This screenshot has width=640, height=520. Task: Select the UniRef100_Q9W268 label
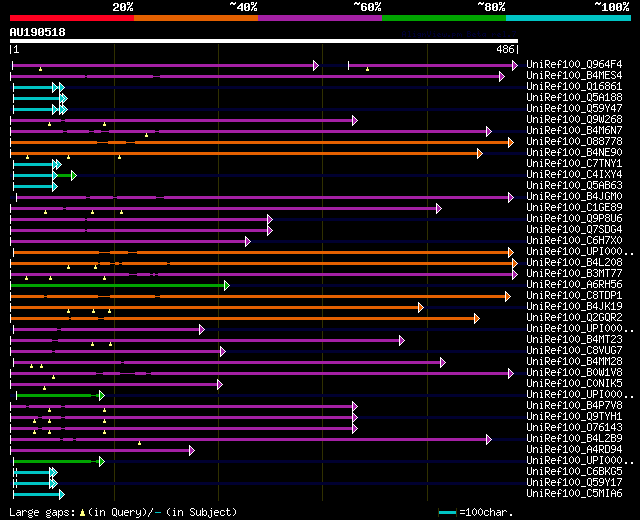(574, 120)
